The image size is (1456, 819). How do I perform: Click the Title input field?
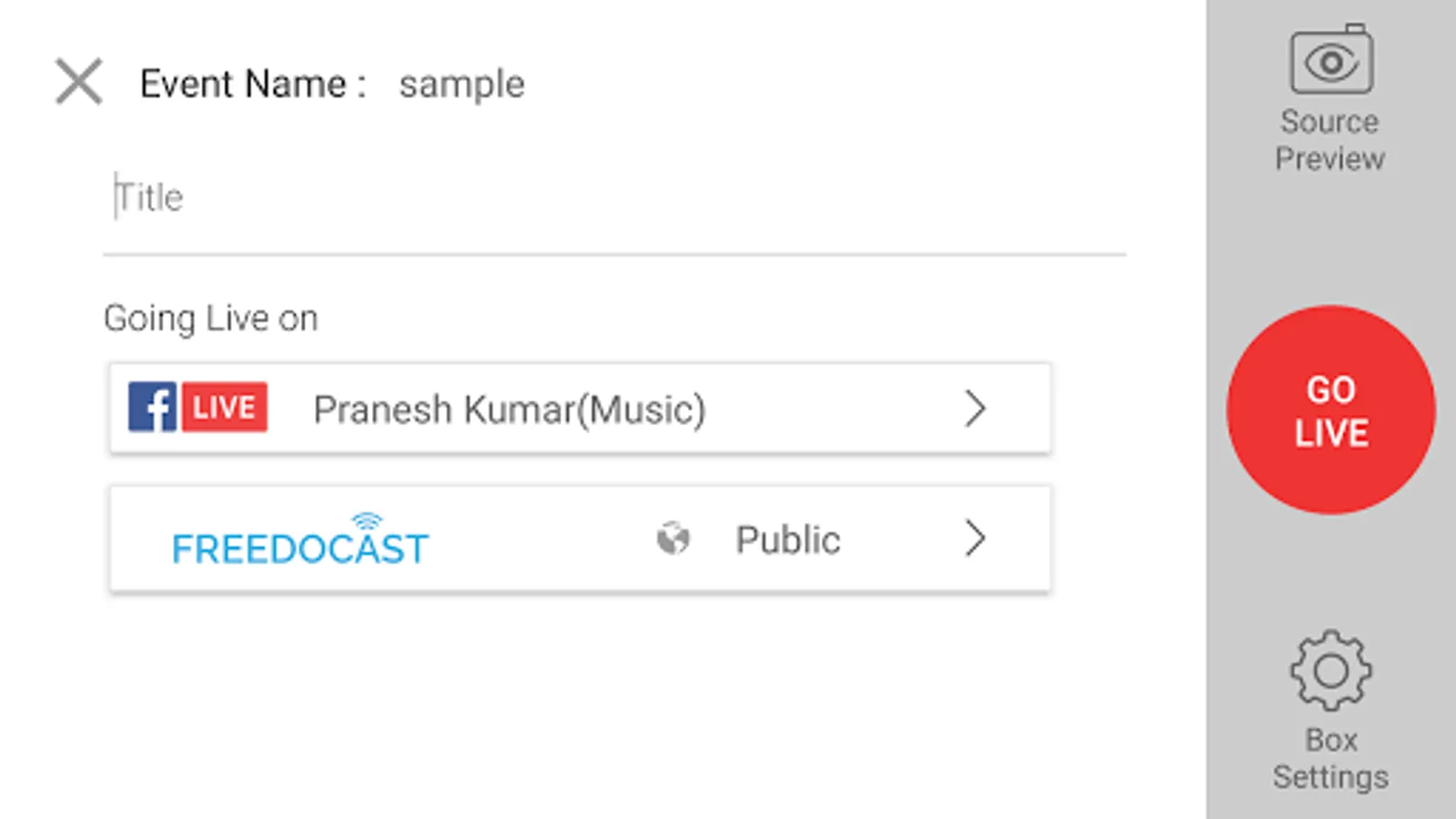click(x=614, y=198)
